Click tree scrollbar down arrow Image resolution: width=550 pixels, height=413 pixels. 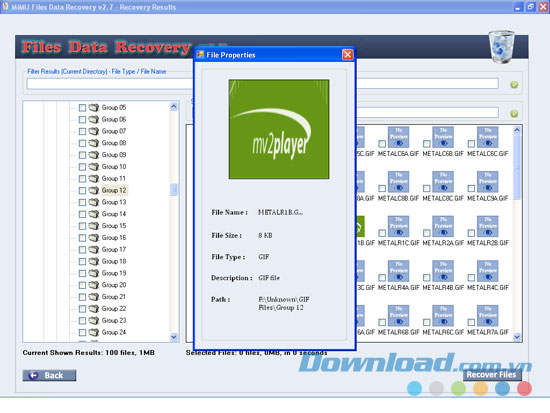(174, 337)
